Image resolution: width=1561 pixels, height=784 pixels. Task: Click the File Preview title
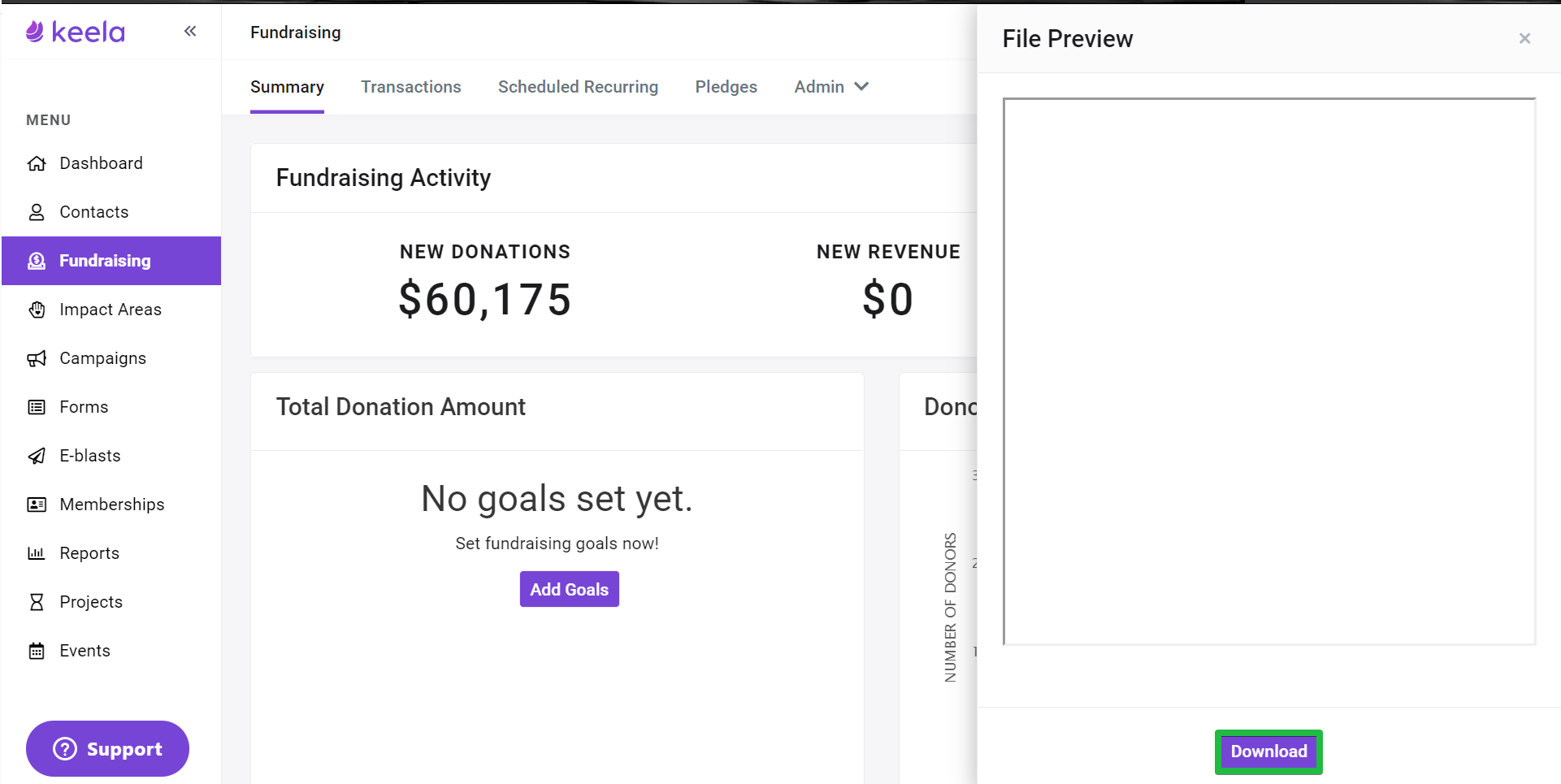[1067, 39]
